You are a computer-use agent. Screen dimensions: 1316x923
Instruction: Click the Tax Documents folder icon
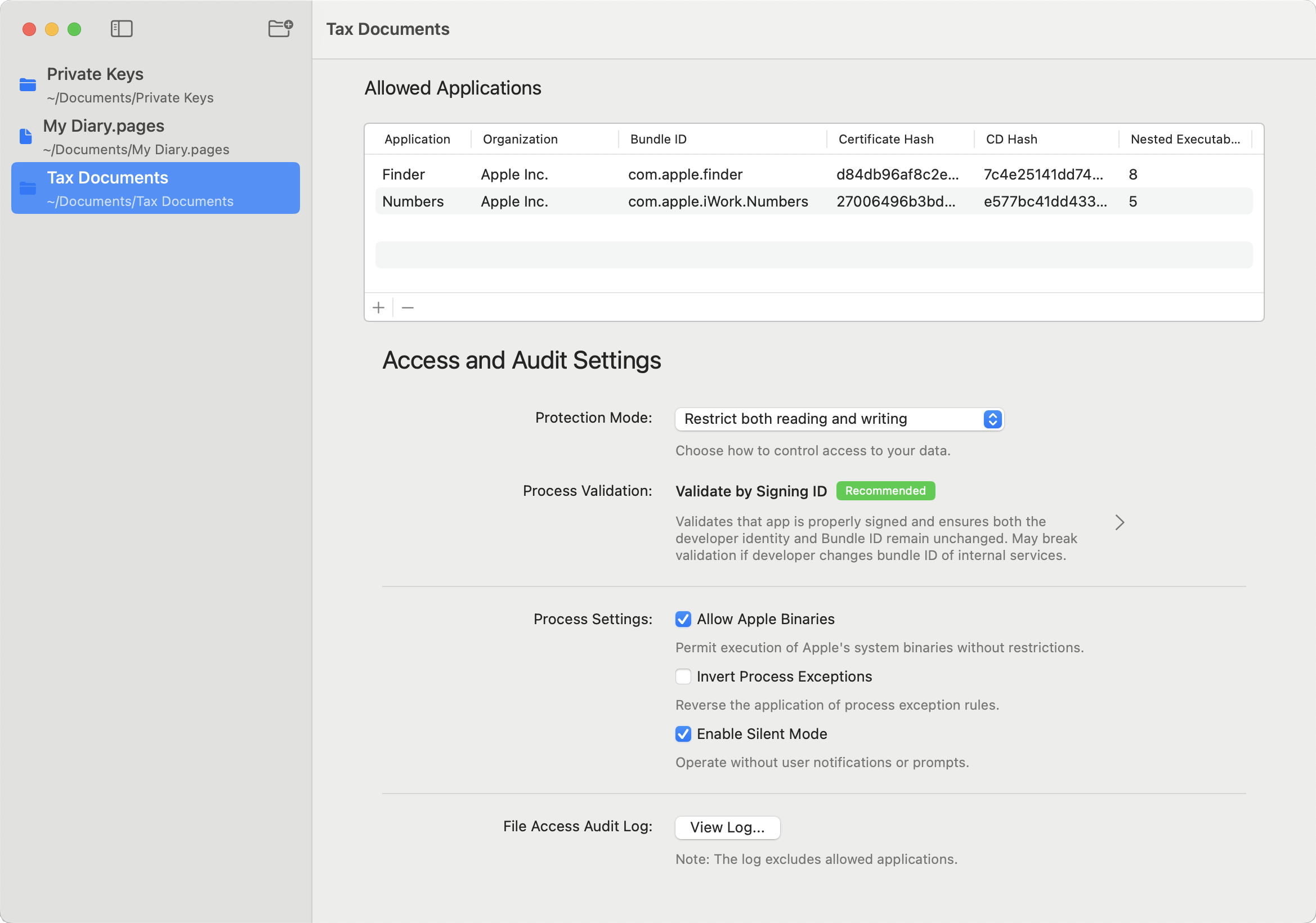pyautogui.click(x=28, y=188)
